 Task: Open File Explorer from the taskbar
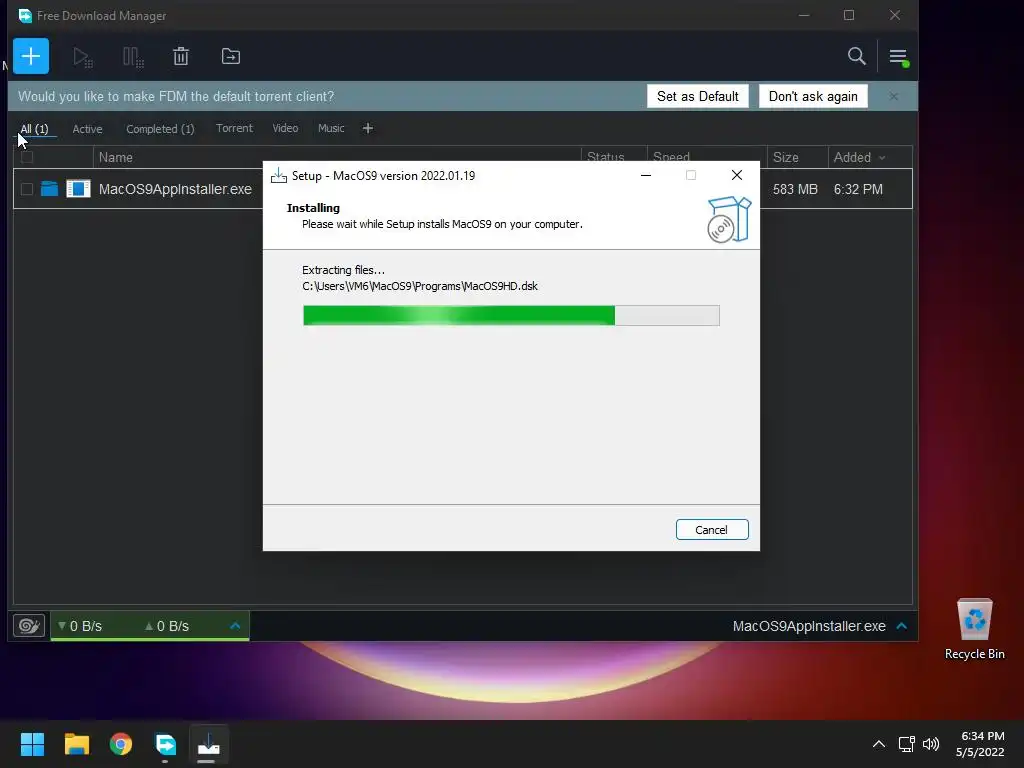pos(76,744)
